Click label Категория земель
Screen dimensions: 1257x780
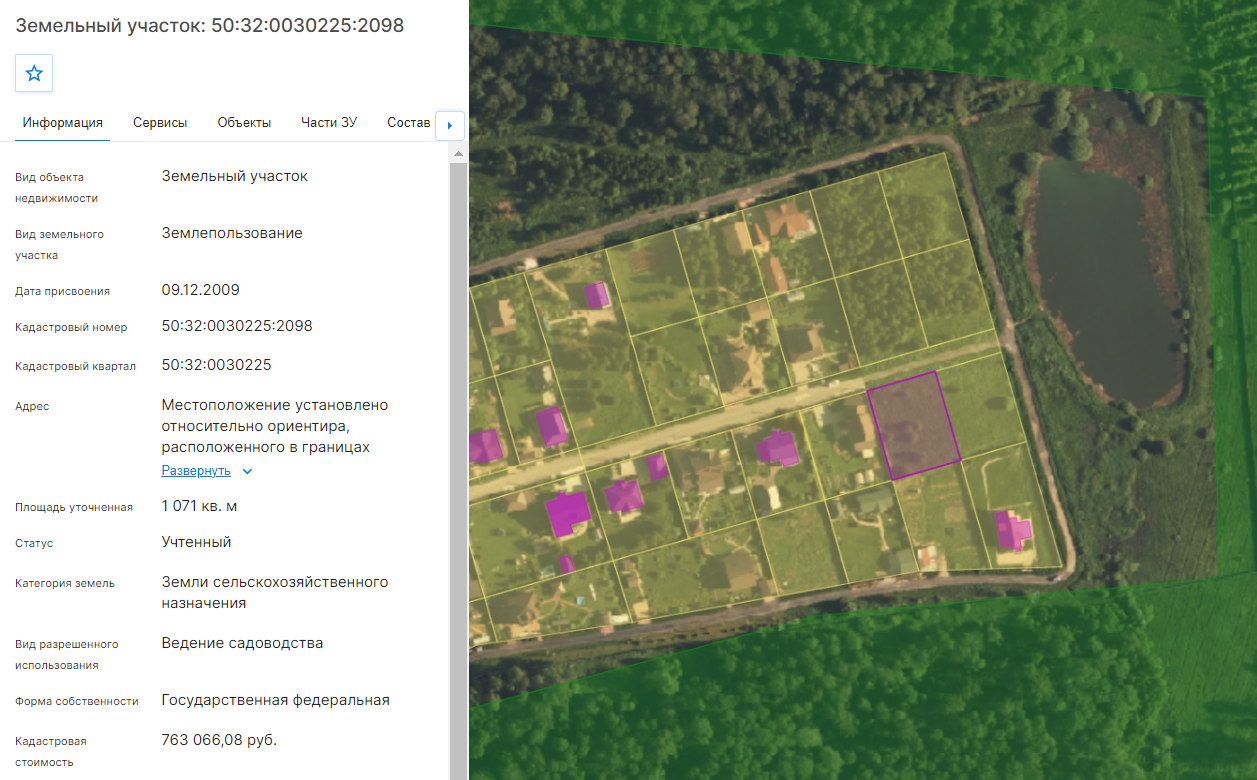(65, 583)
